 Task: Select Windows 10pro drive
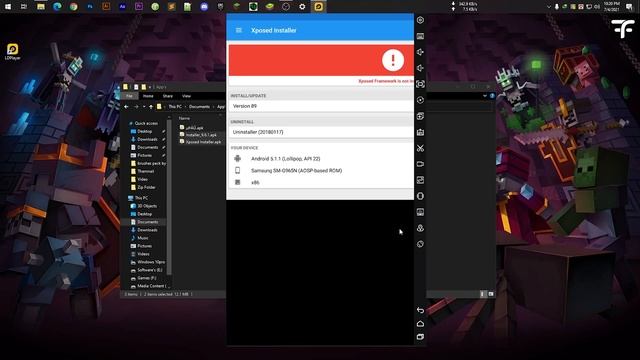(151, 262)
